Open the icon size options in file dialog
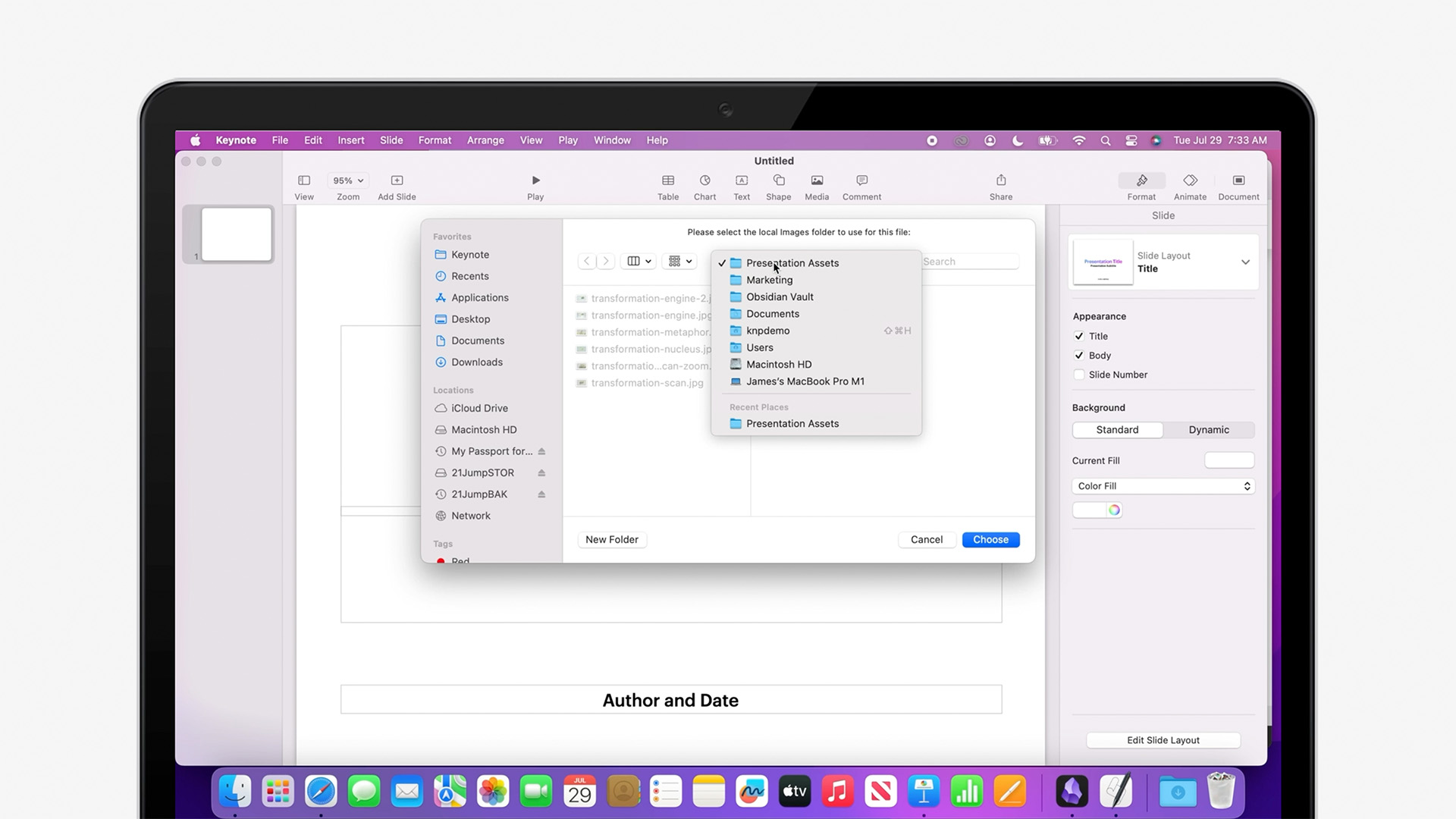 tap(679, 261)
